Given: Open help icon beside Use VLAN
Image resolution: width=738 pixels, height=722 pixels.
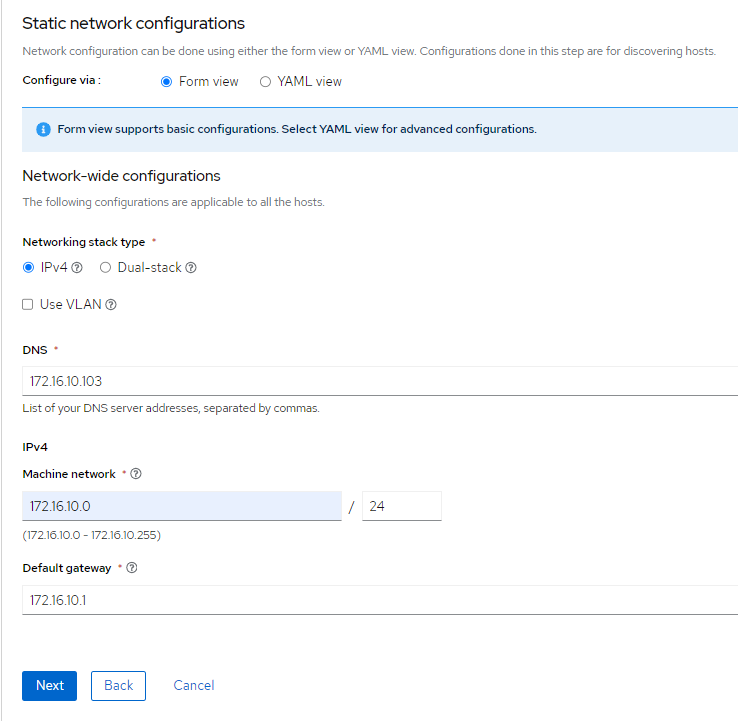Looking at the screenshot, I should point(111,305).
